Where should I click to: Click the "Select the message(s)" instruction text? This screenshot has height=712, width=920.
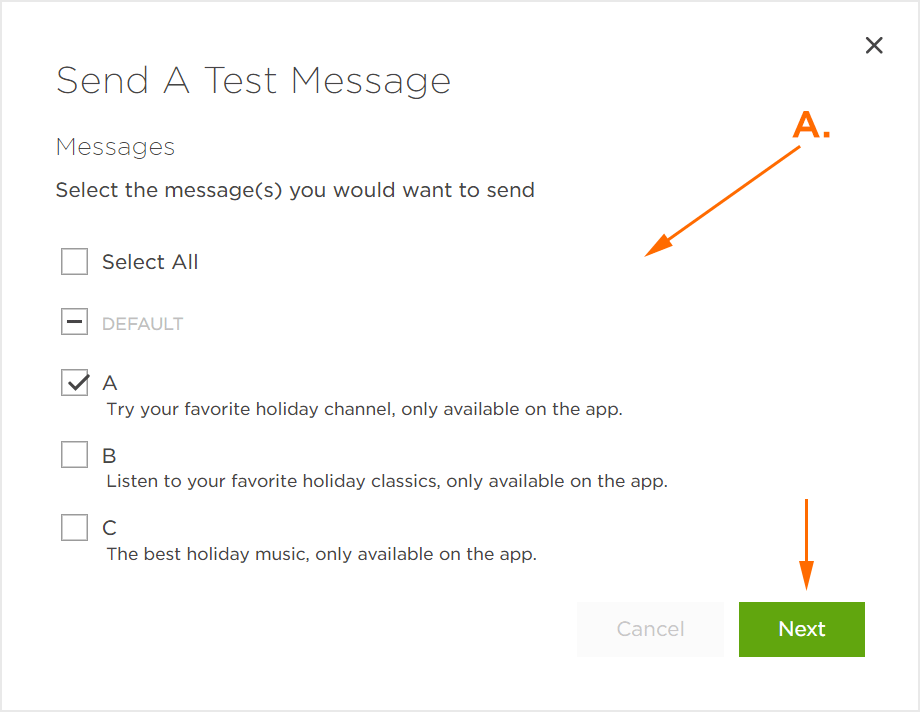tap(295, 190)
